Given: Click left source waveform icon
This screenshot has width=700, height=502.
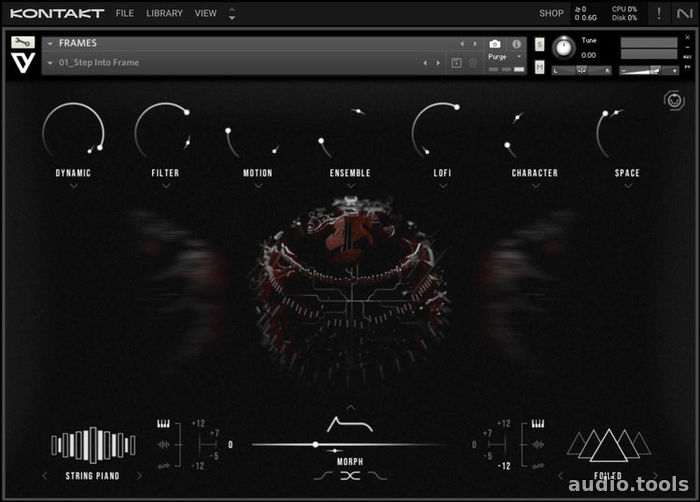Looking at the screenshot, I should 163,444.
